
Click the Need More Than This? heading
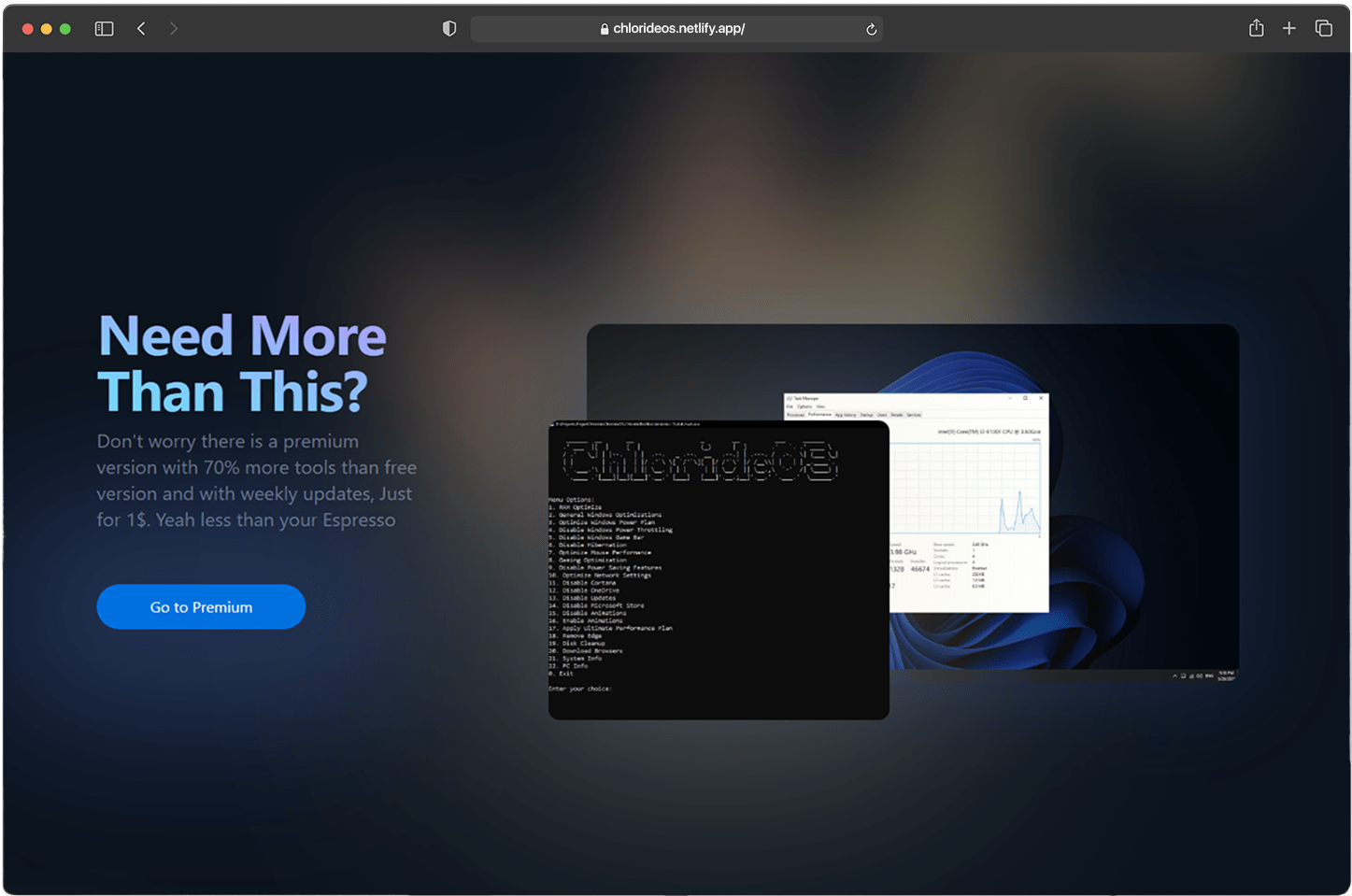(x=242, y=363)
